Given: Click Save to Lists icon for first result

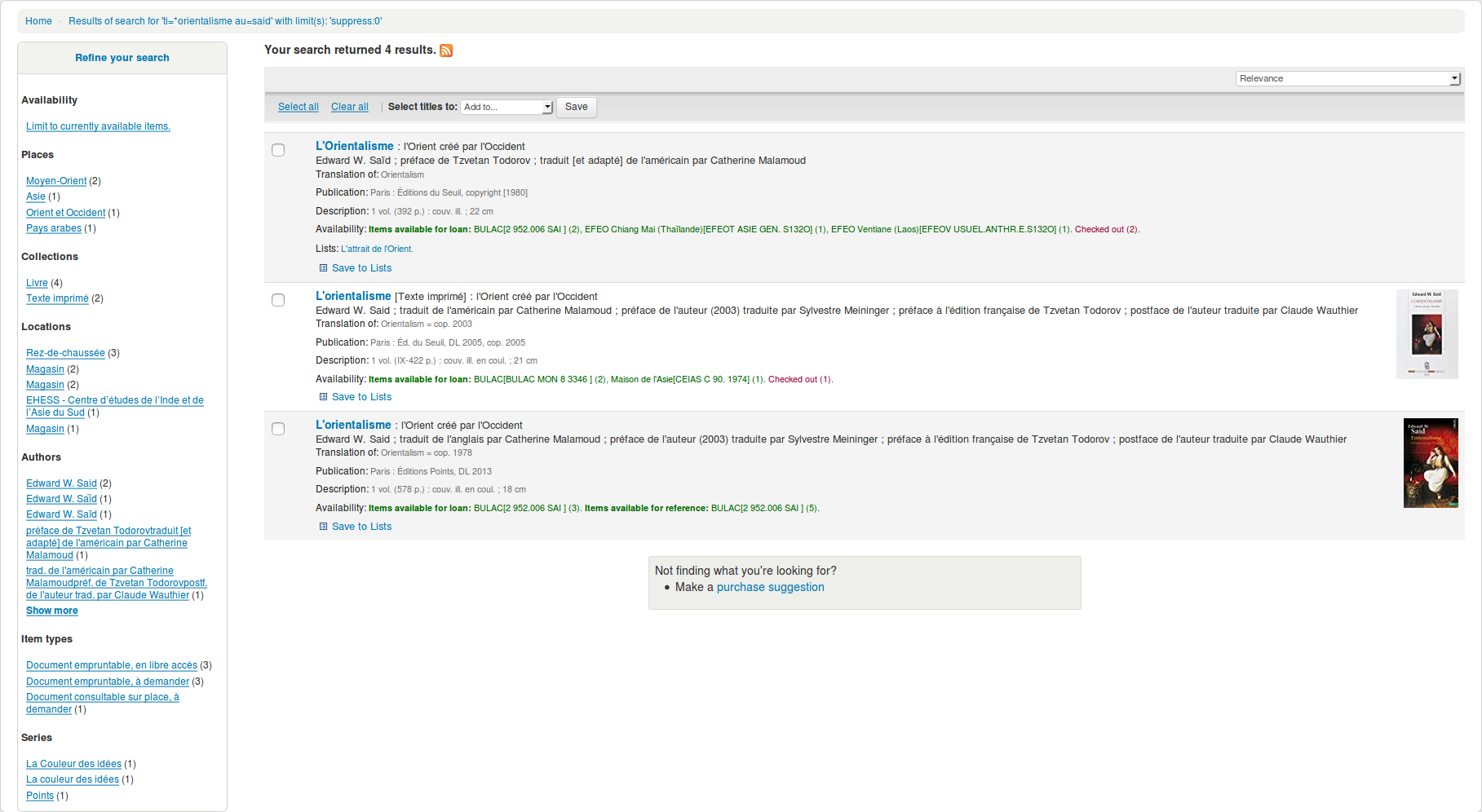Looking at the screenshot, I should pos(323,268).
